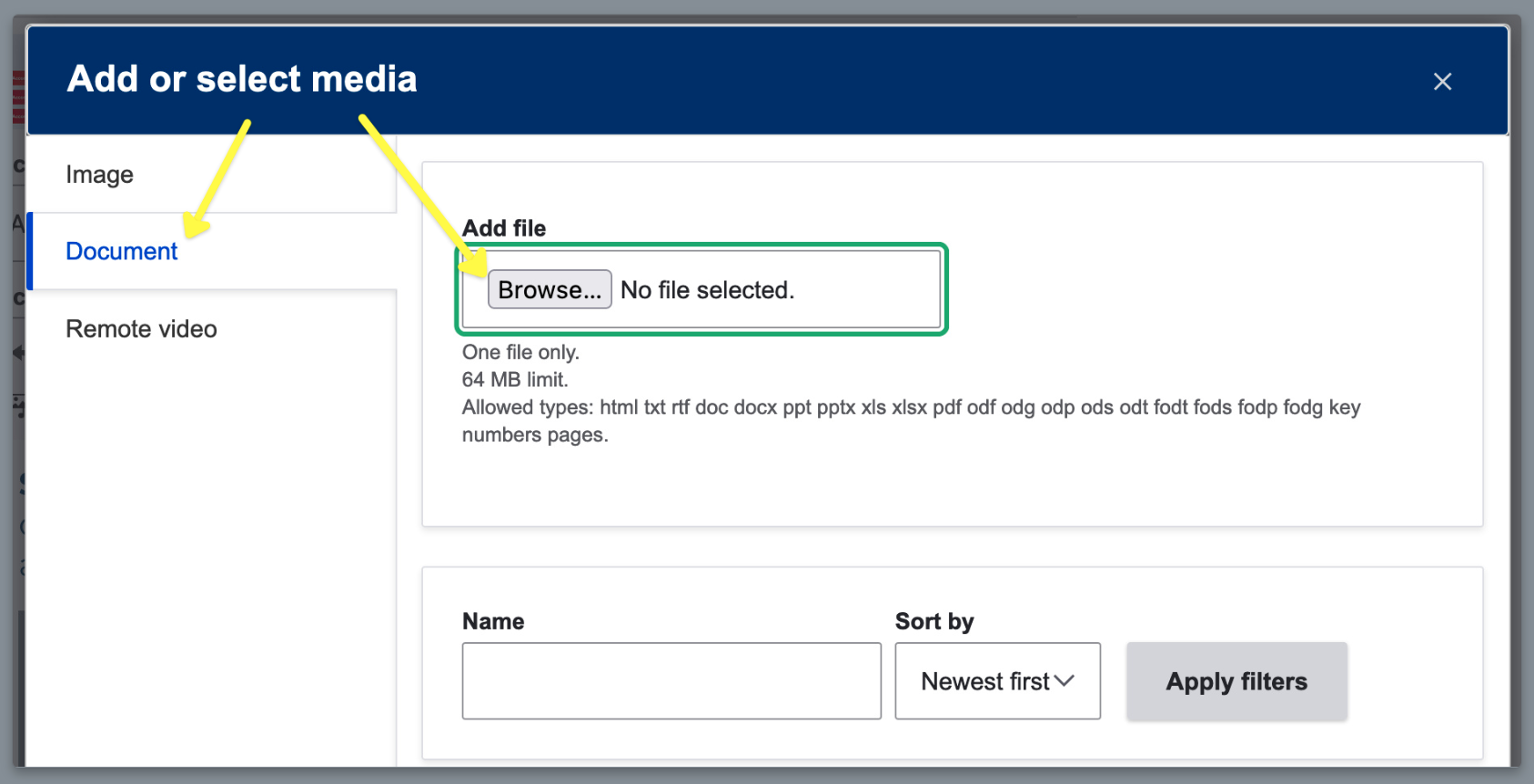
Task: Click the Add file label
Action: click(x=504, y=228)
